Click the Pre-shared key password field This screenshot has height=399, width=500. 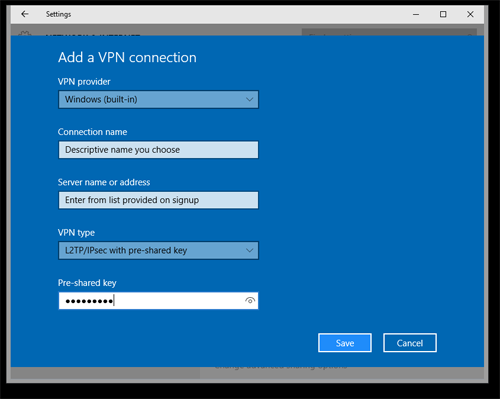pyautogui.click(x=158, y=301)
